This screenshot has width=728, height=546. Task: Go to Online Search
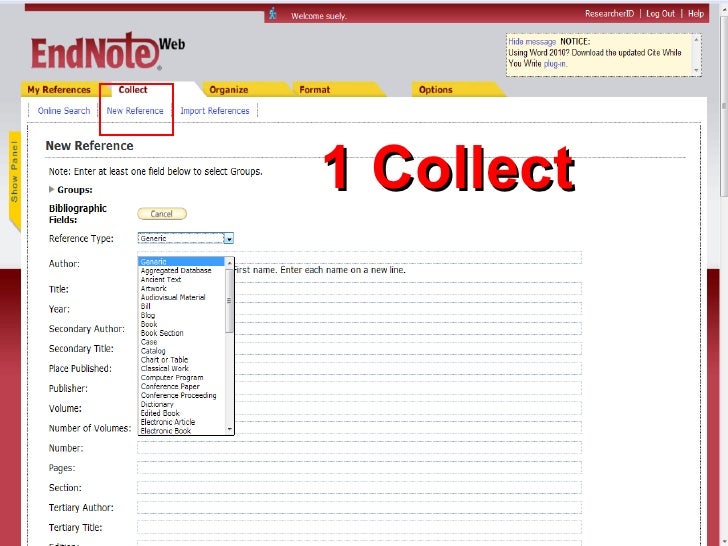(64, 110)
